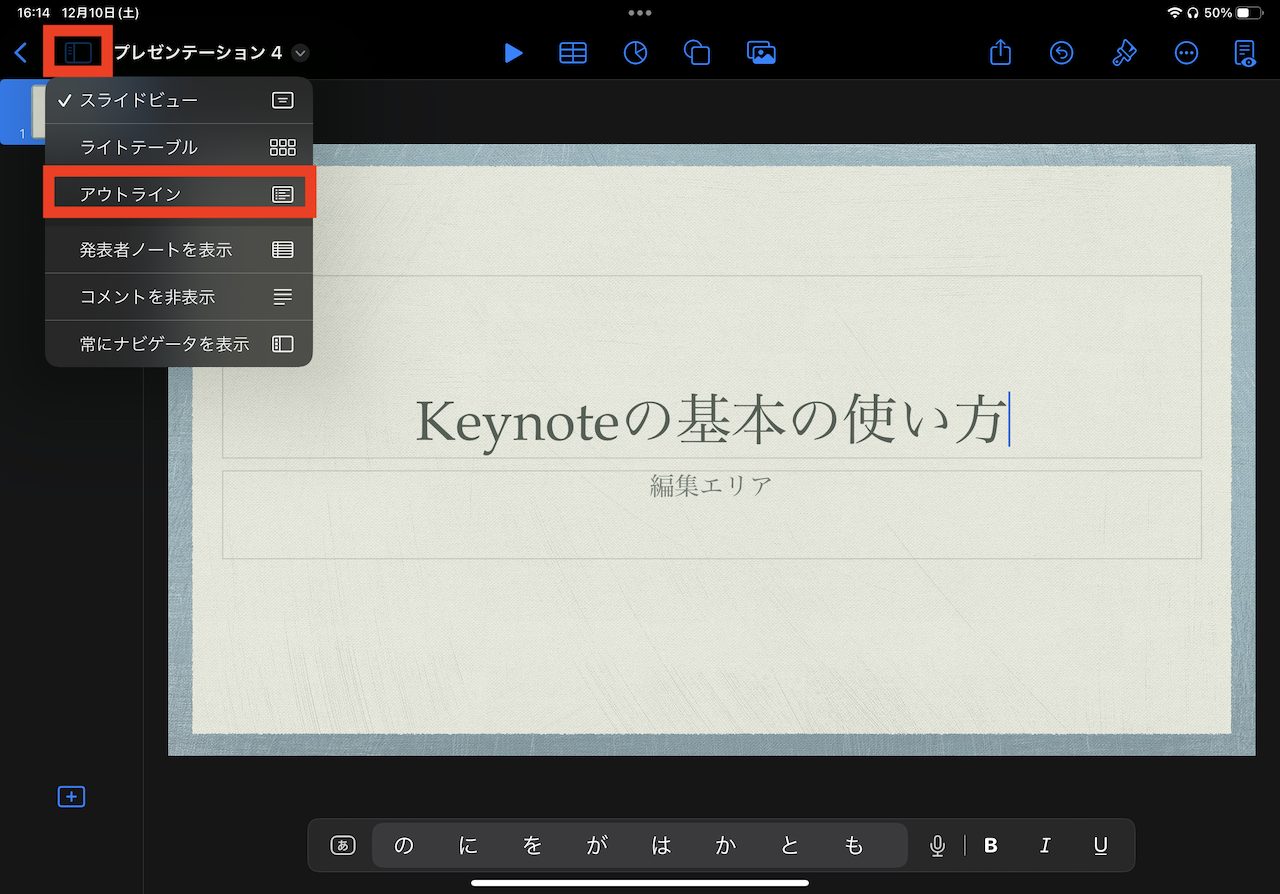Tap the undo icon
The width and height of the screenshot is (1280, 894).
(x=1062, y=53)
